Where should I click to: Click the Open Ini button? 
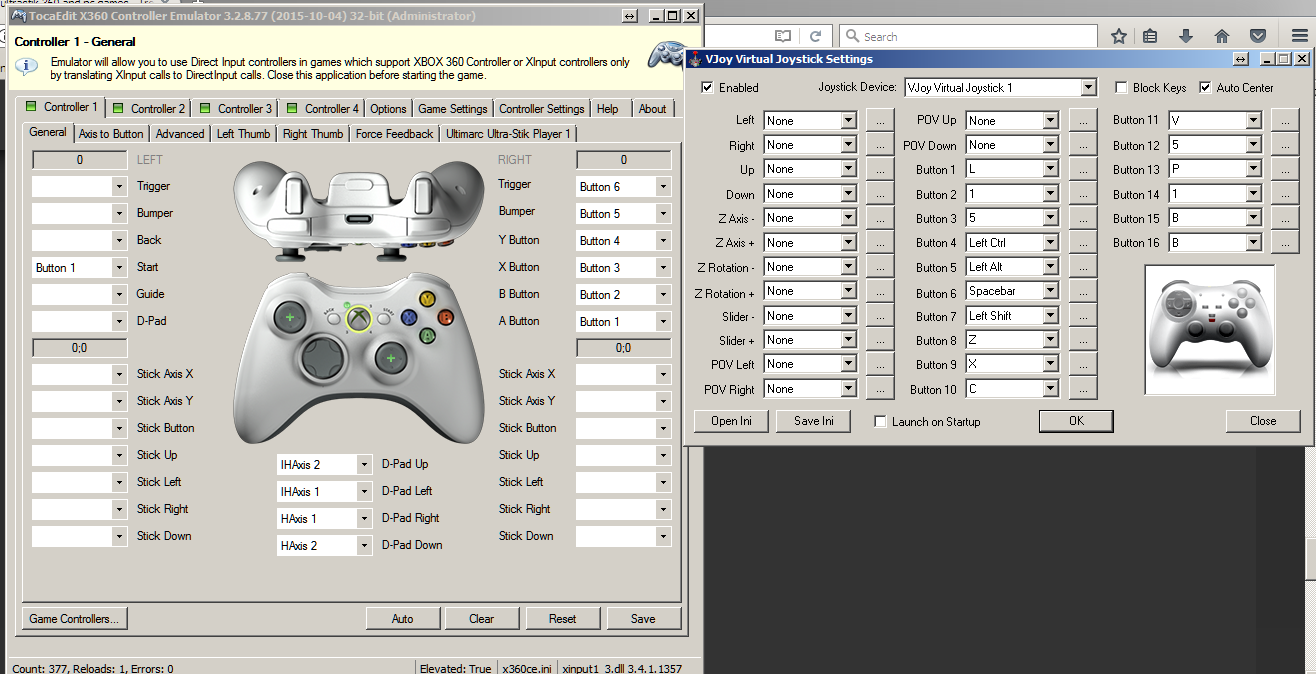pyautogui.click(x=731, y=421)
